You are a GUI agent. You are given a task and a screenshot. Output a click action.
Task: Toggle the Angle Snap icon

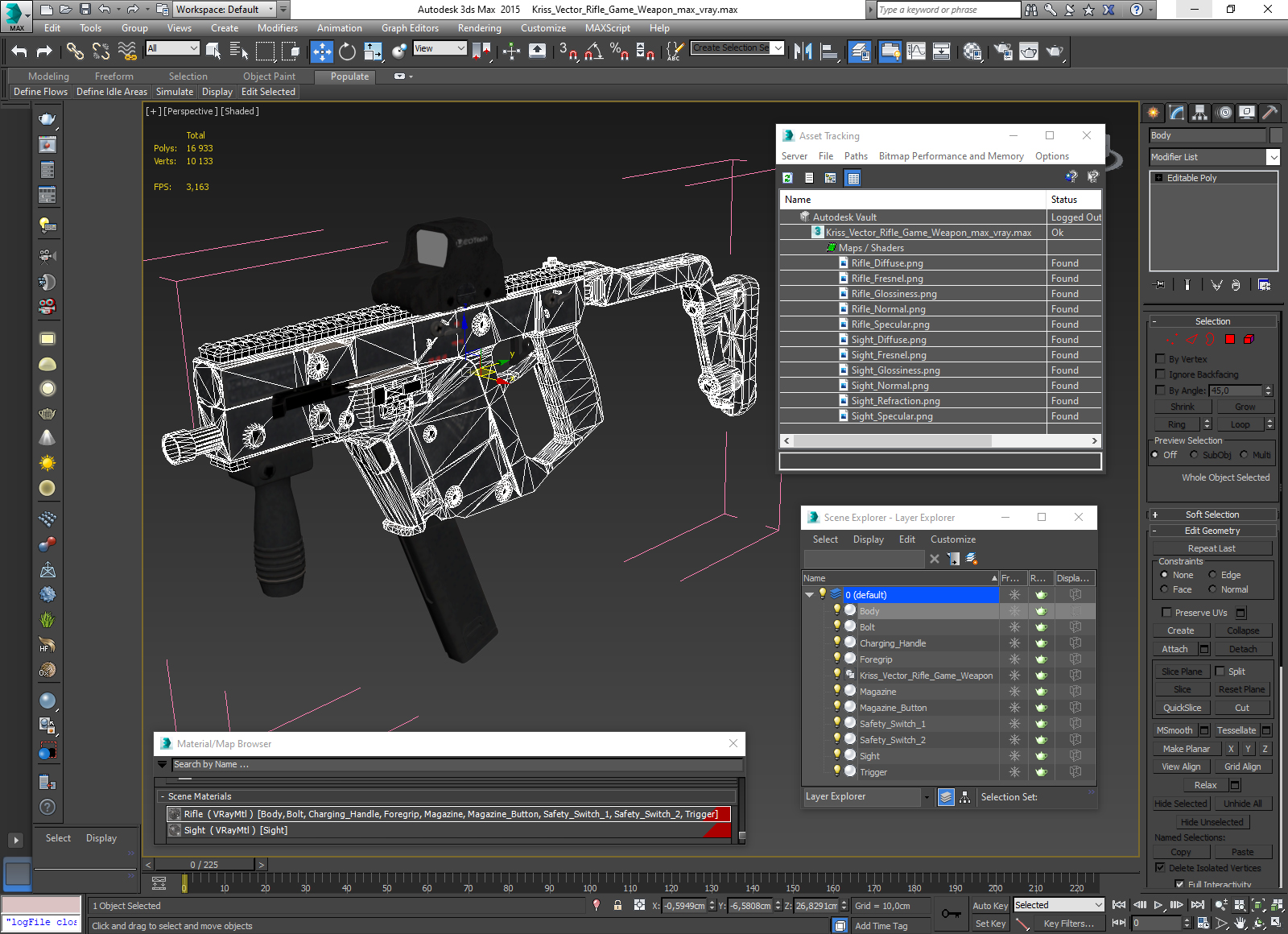click(x=594, y=52)
